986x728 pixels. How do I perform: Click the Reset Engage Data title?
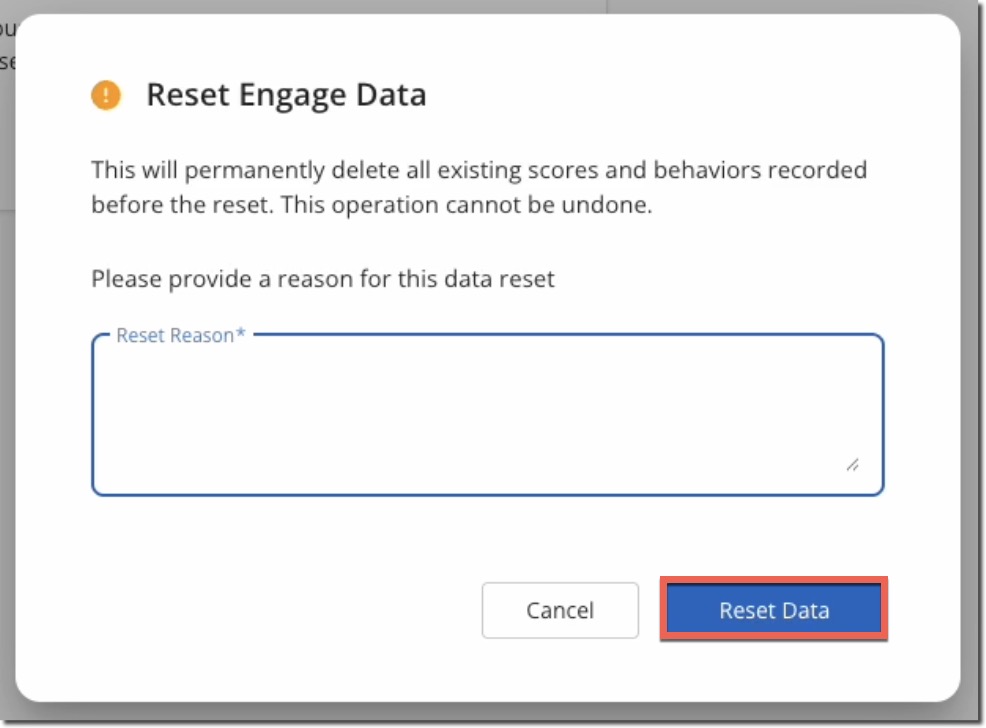tap(287, 94)
